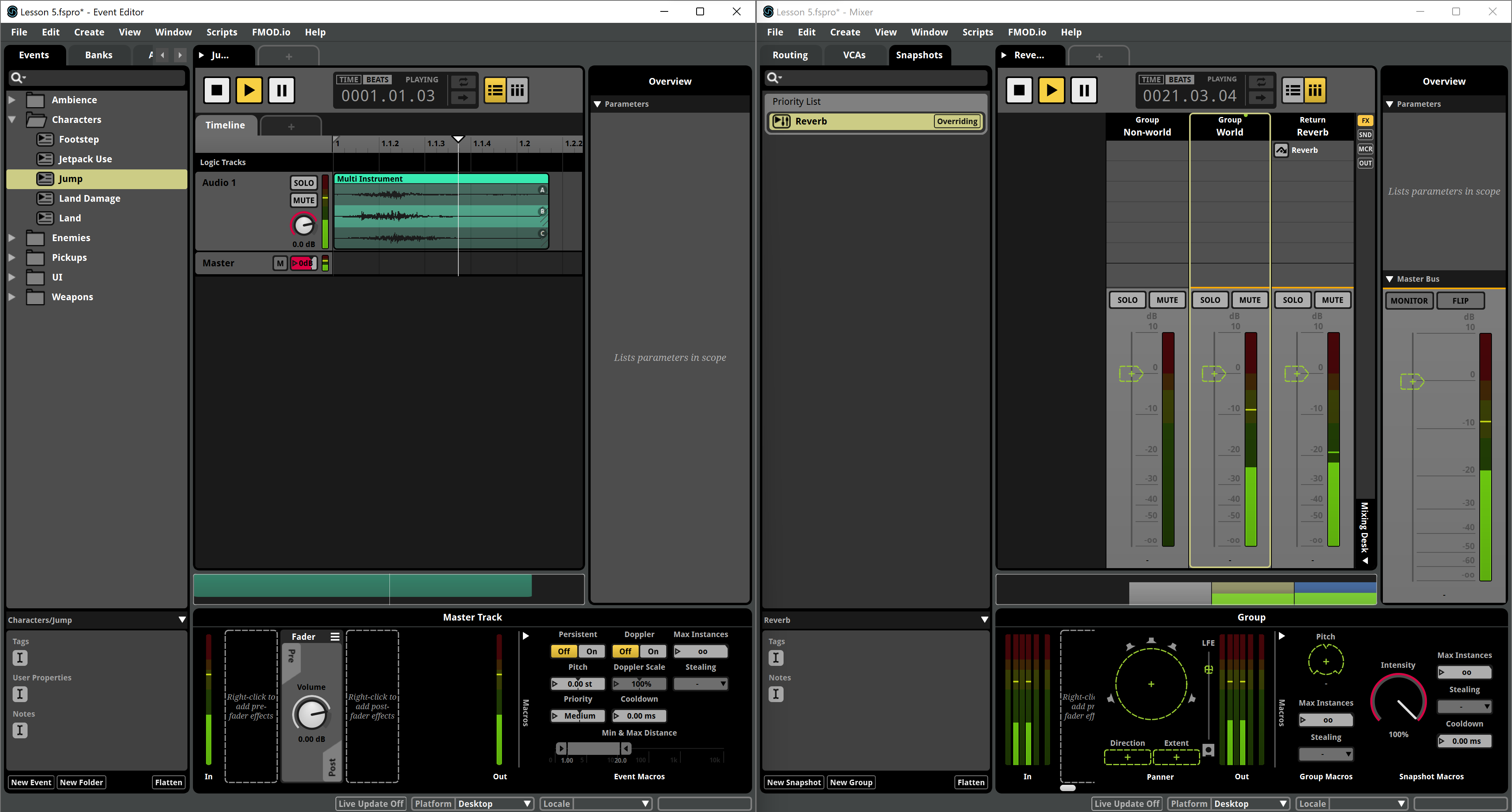Viewport: 1512px width, 812px height.
Task: Open the Characters/Jump properties dropdown arrow
Action: (182, 620)
